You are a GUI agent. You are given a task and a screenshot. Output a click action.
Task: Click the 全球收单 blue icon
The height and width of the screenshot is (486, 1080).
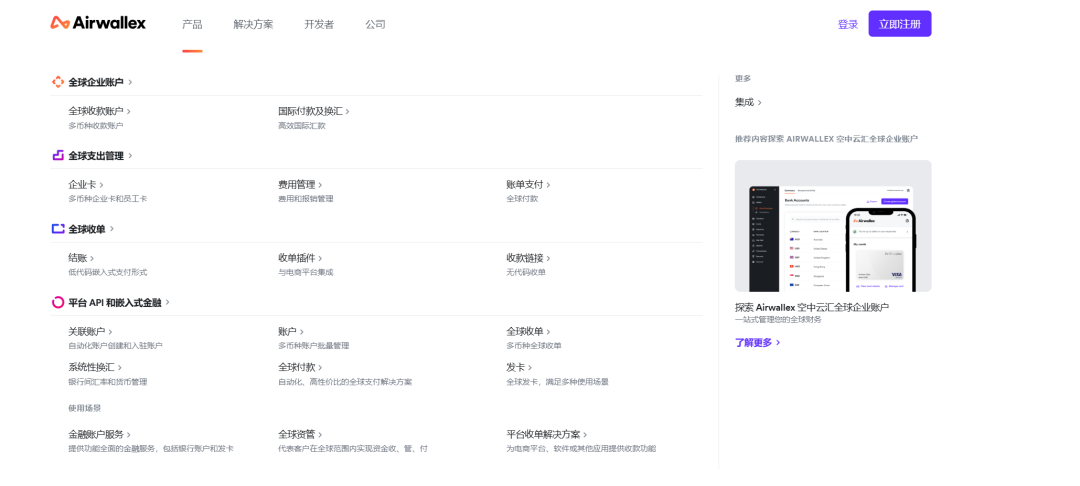tap(58, 229)
